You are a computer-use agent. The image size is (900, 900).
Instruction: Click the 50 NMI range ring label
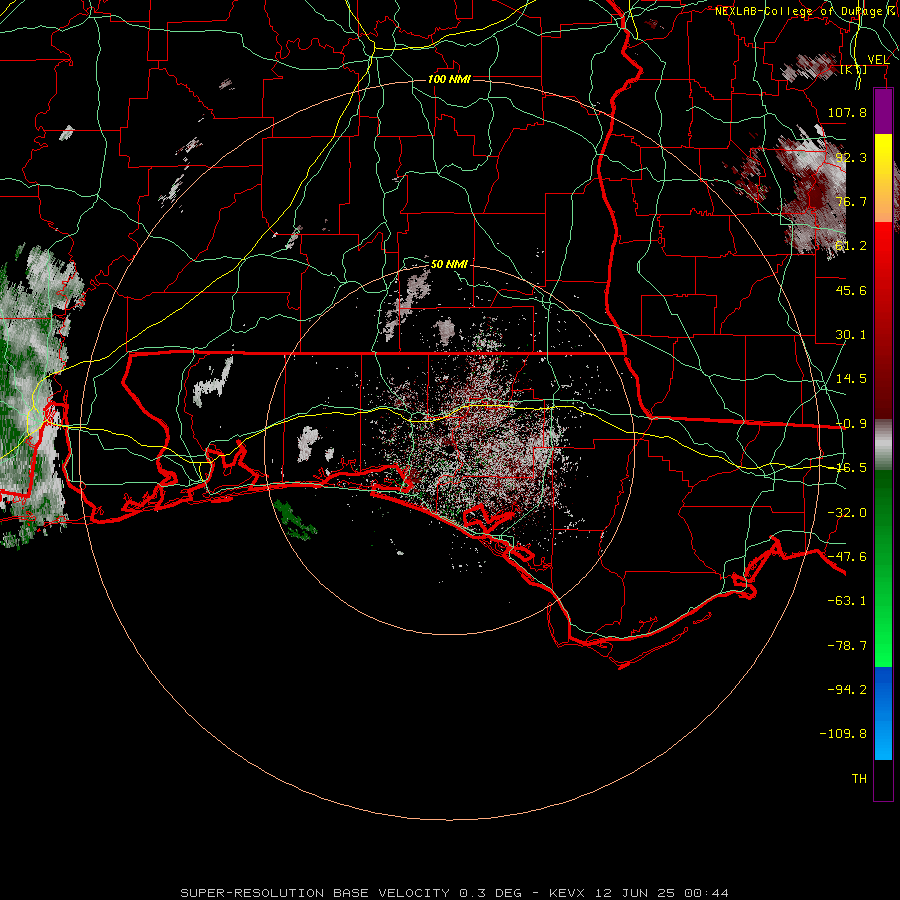pos(449,264)
